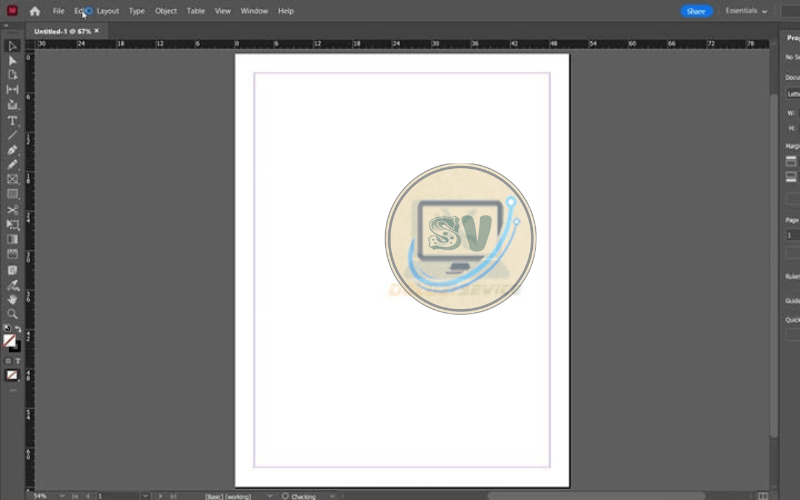The image size is (800, 500).
Task: Swap fill and stroke arrow icon
Action: (18, 329)
